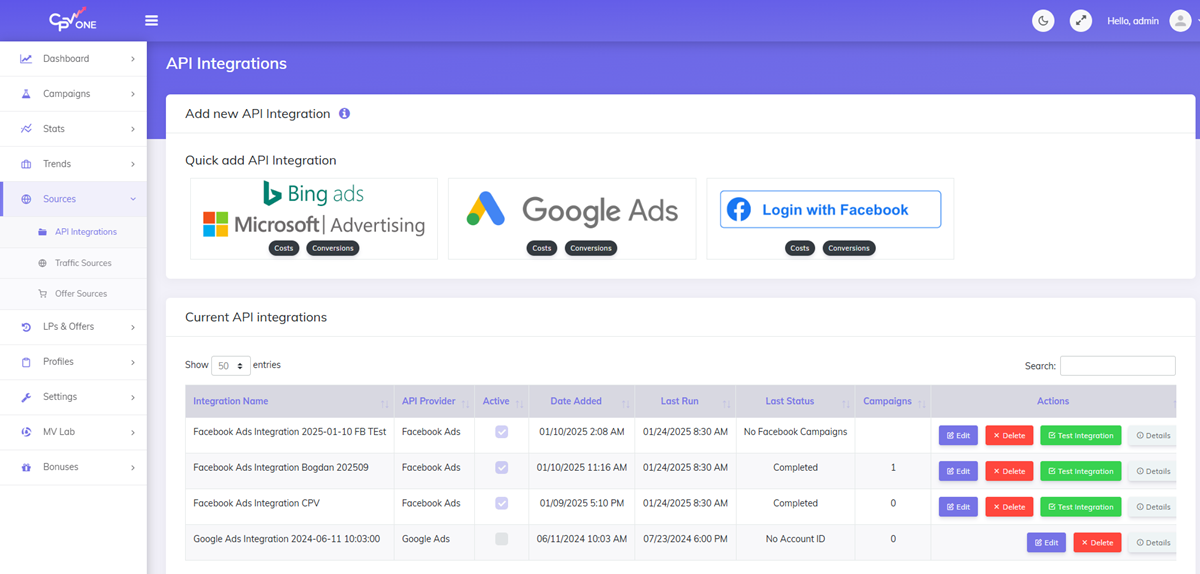Edit the Bogdan 202509 integration
The height and width of the screenshot is (574, 1200).
pyautogui.click(x=958, y=471)
